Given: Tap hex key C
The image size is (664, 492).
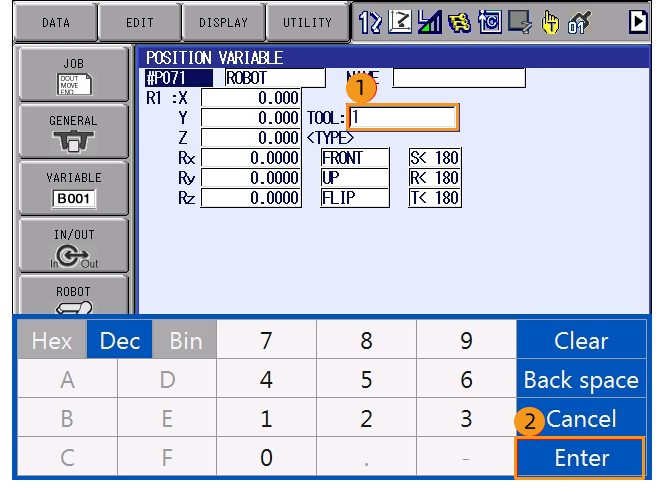Looking at the screenshot, I should click(x=67, y=456).
